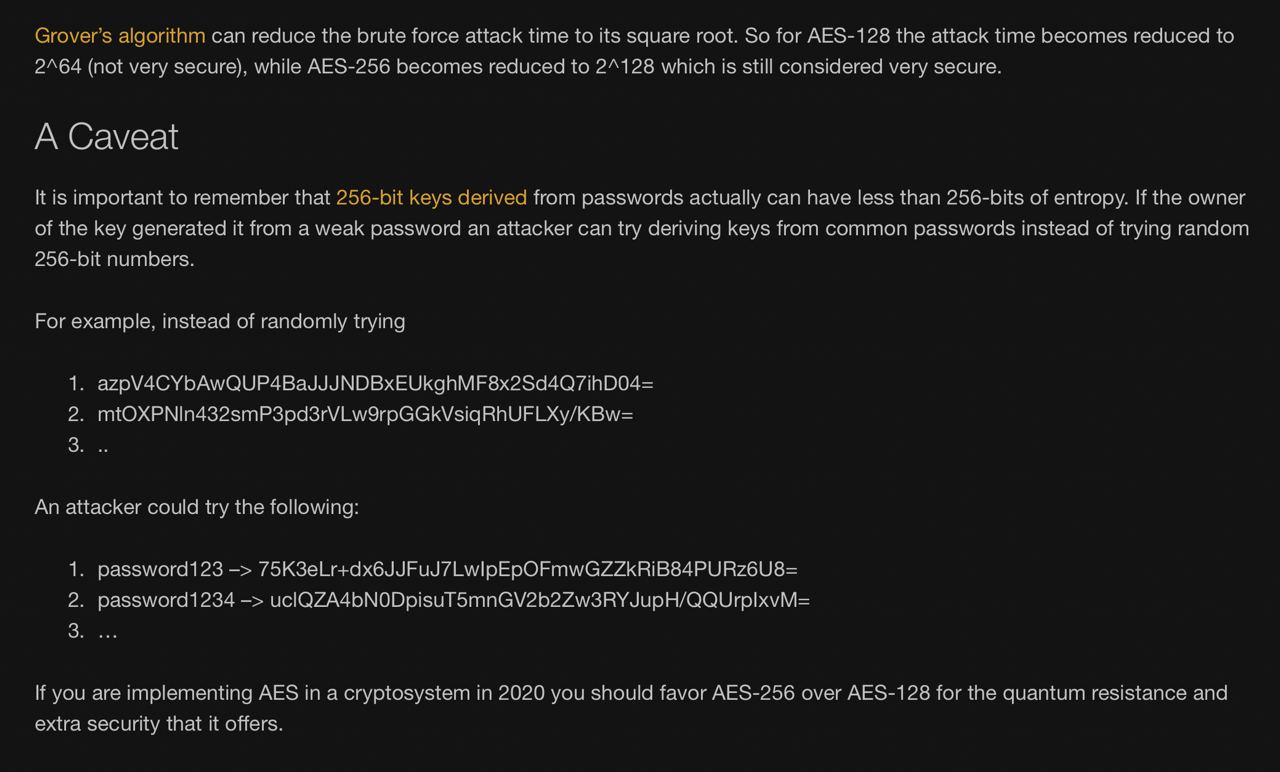This screenshot has height=772, width=1280.
Task: Click the word "password123" in the first list item
Action: coord(160,570)
